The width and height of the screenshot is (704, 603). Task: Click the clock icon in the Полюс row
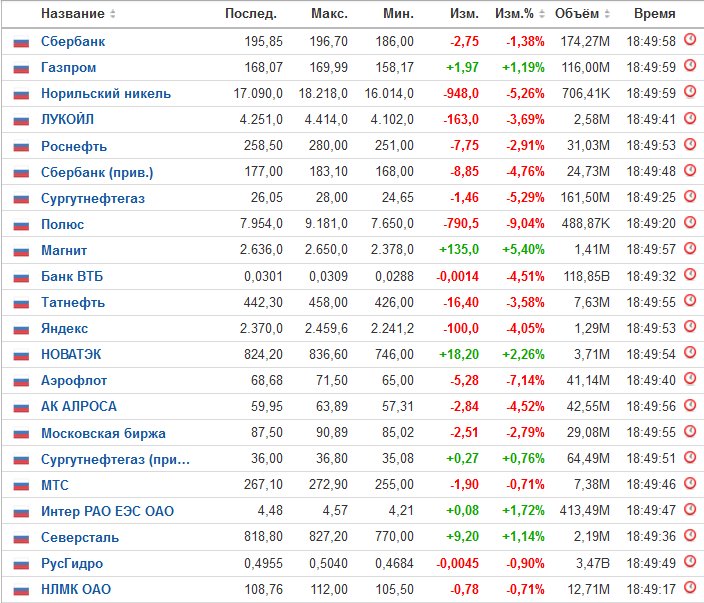(x=690, y=222)
